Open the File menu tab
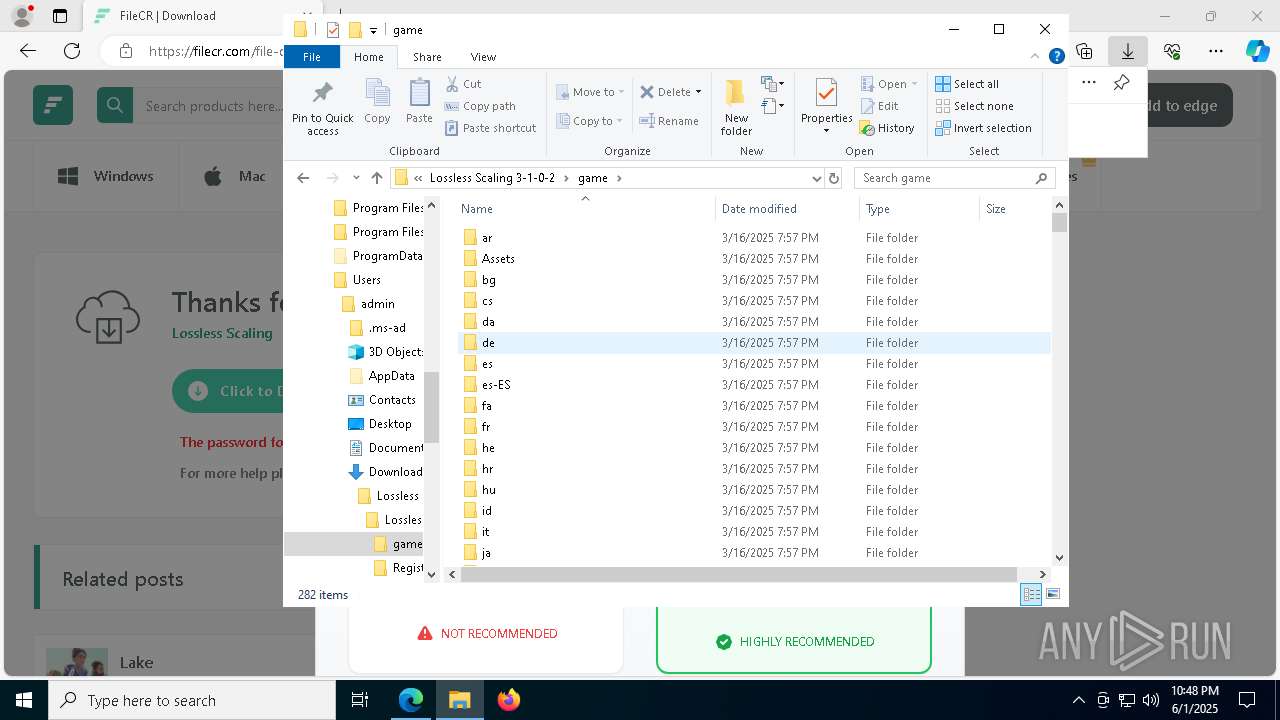This screenshot has width=1280, height=720. tap(312, 57)
